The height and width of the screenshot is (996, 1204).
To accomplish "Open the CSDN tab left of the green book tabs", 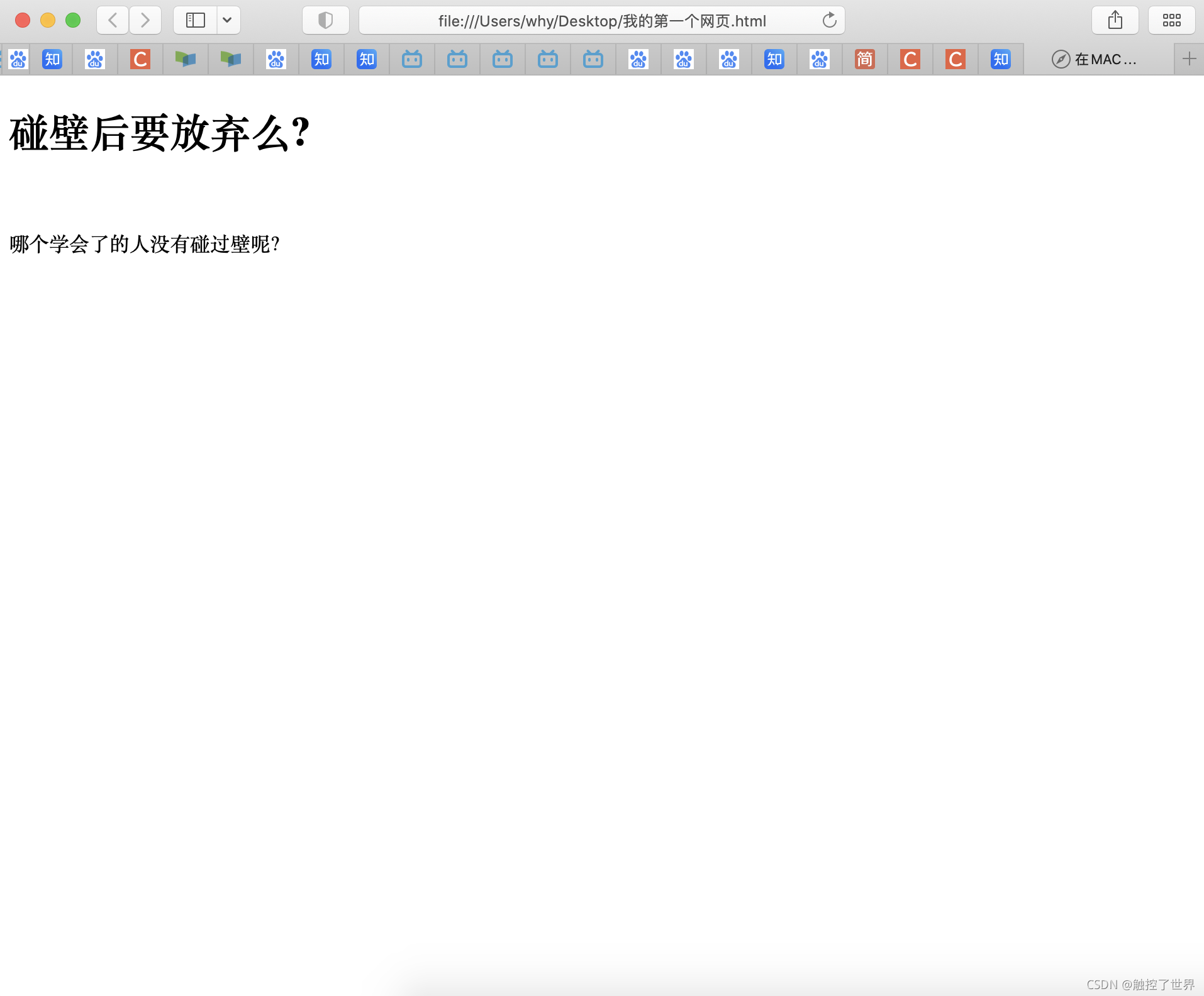I will click(x=140, y=59).
